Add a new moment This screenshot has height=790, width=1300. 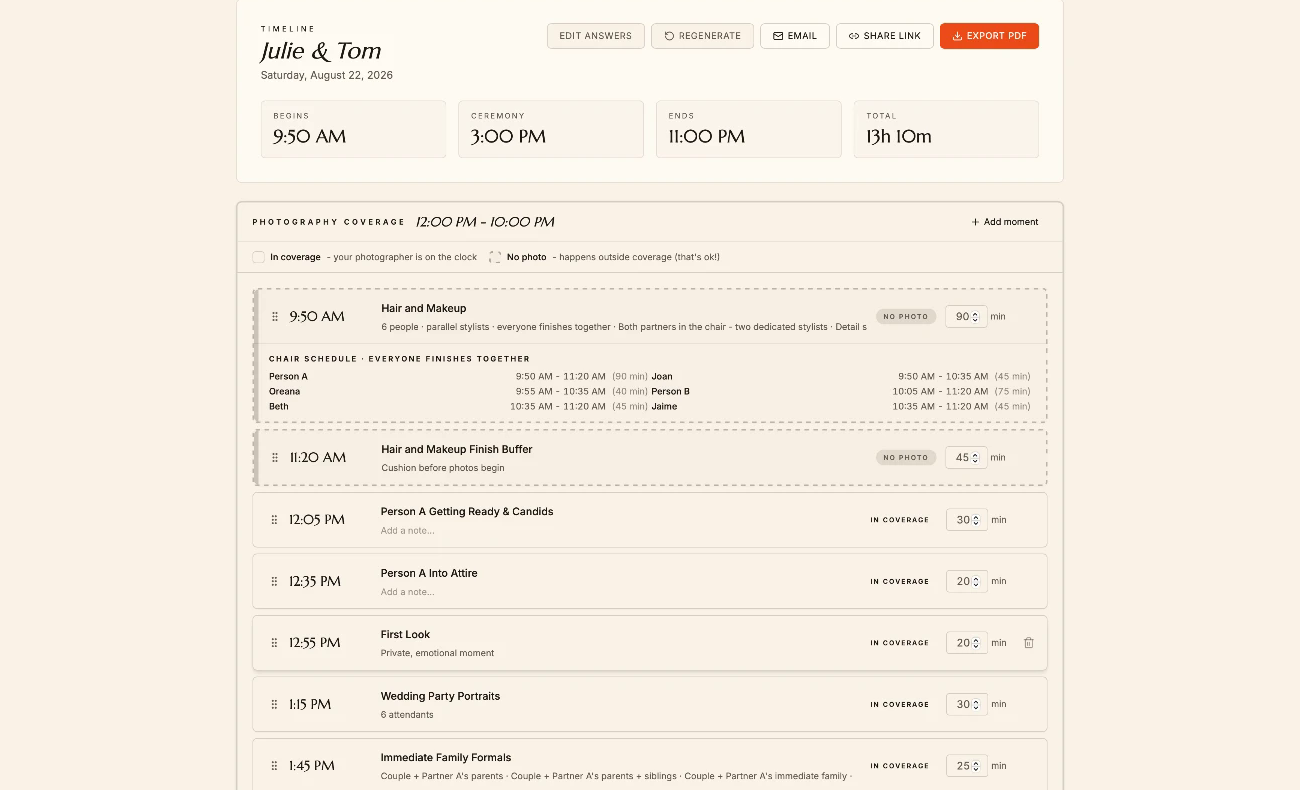1005,222
